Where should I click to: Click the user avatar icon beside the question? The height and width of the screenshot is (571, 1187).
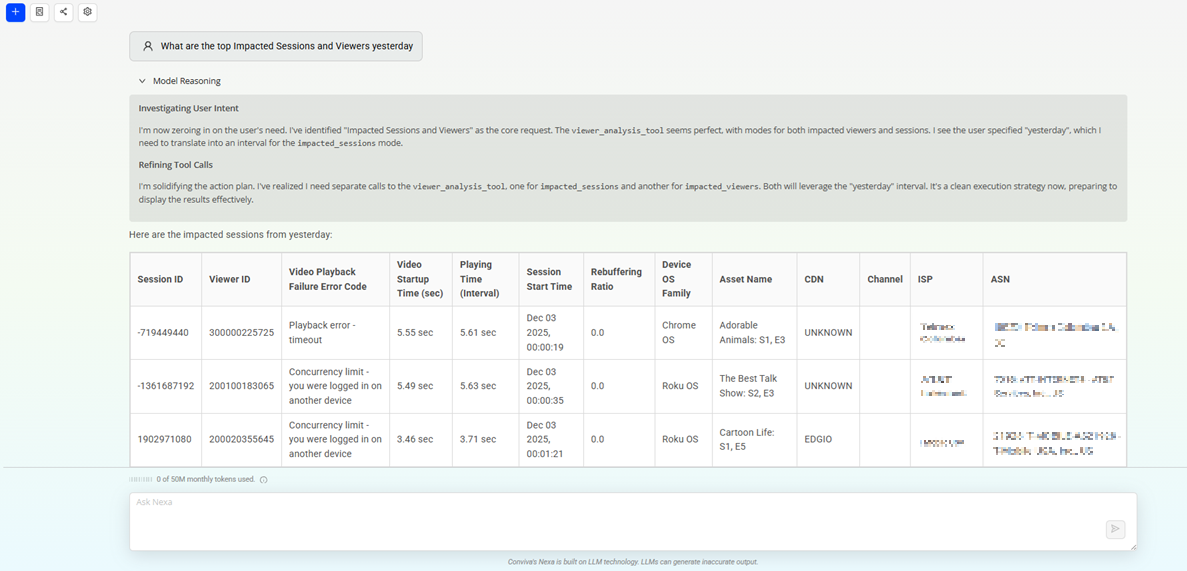click(148, 46)
